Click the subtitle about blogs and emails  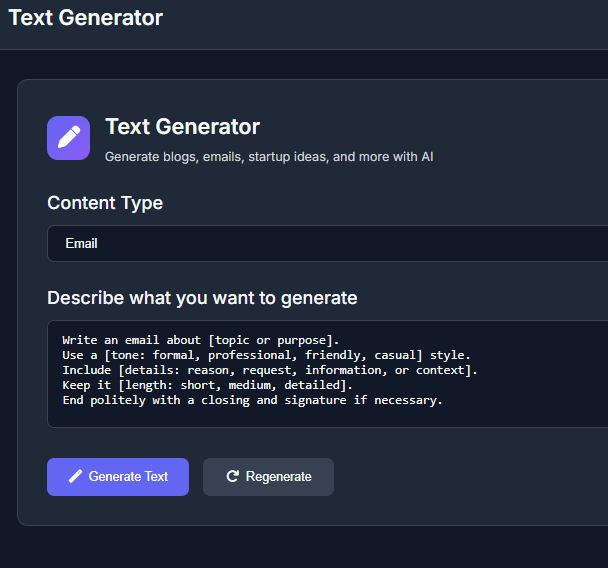click(x=268, y=157)
